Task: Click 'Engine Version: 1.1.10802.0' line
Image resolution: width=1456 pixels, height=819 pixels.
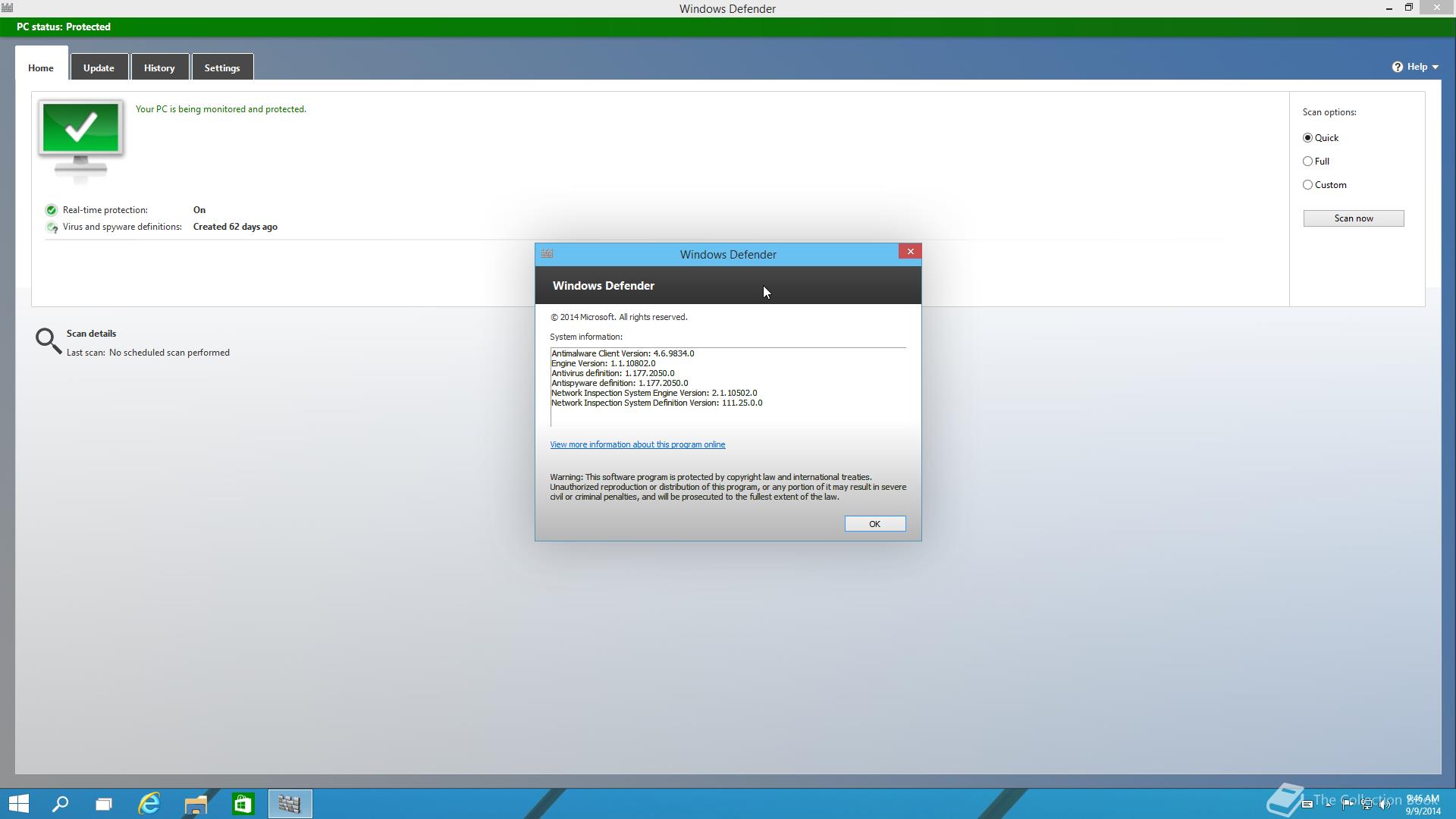Action: 603,363
